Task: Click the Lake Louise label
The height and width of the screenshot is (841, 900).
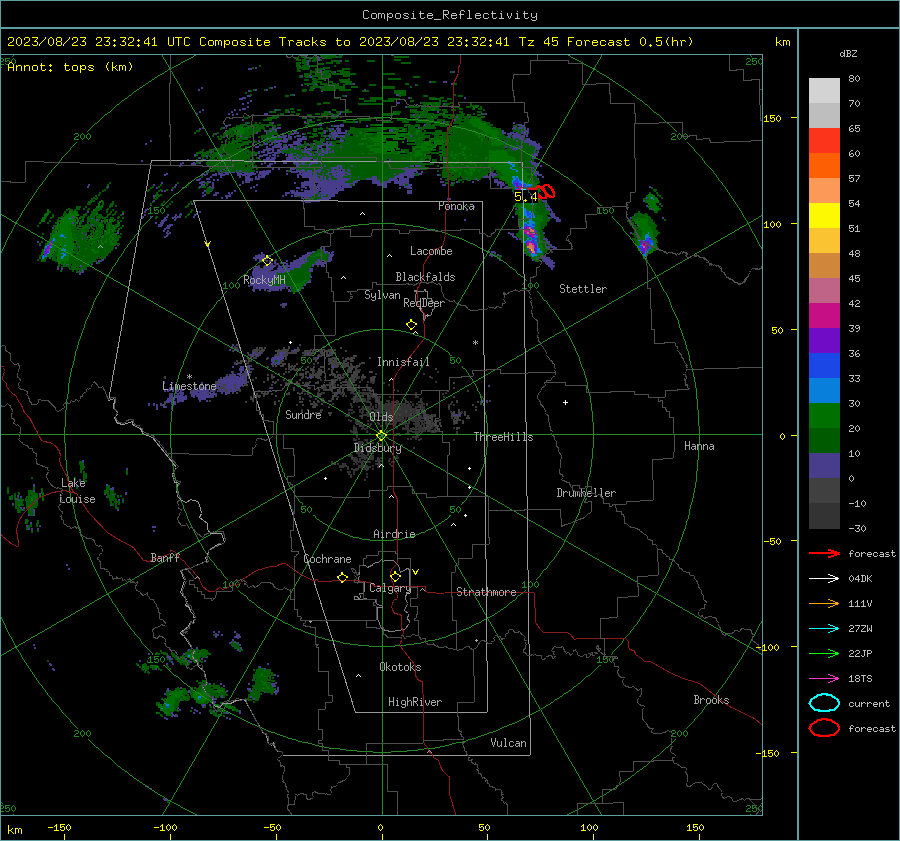Action: tap(77, 491)
